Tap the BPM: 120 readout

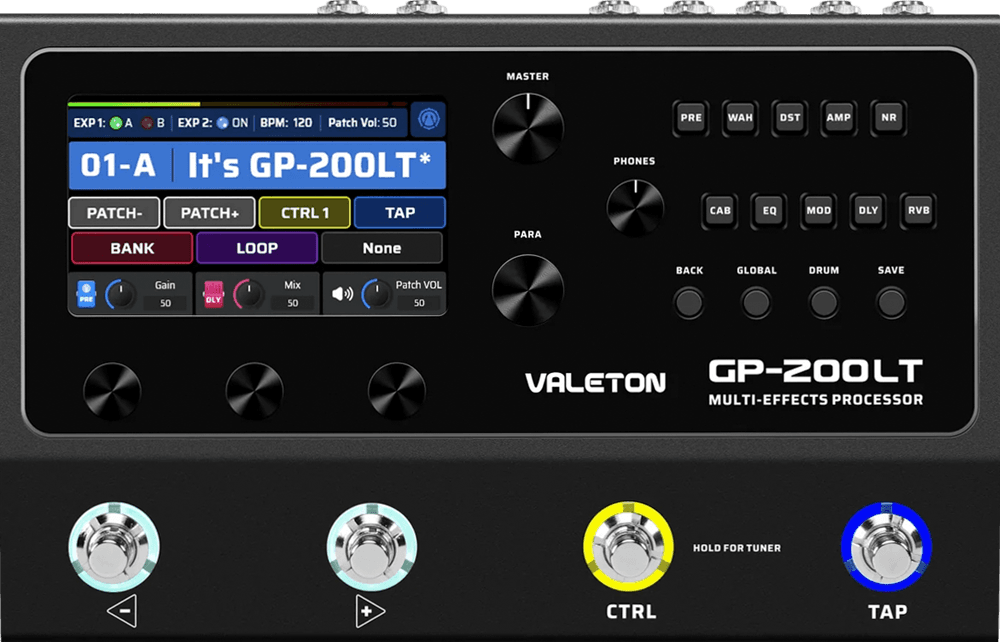pos(286,122)
